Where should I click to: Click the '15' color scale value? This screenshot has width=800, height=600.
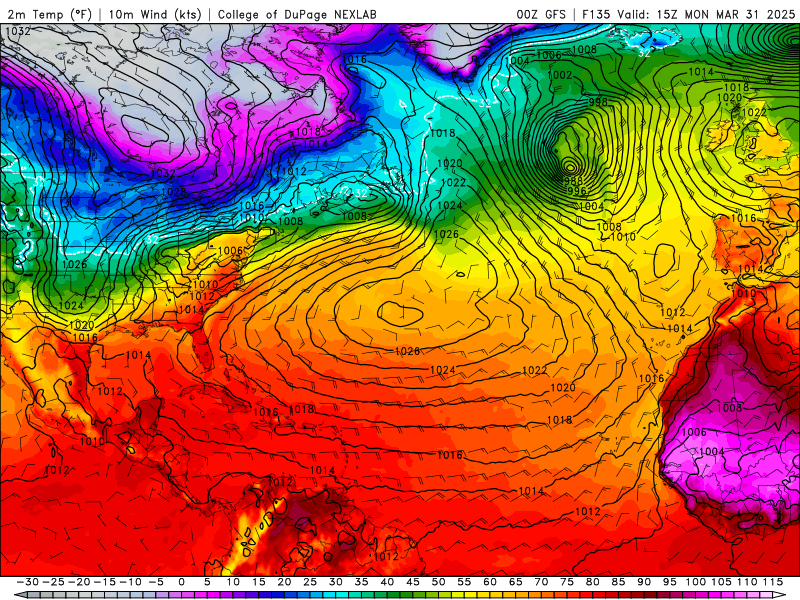[x=259, y=582]
